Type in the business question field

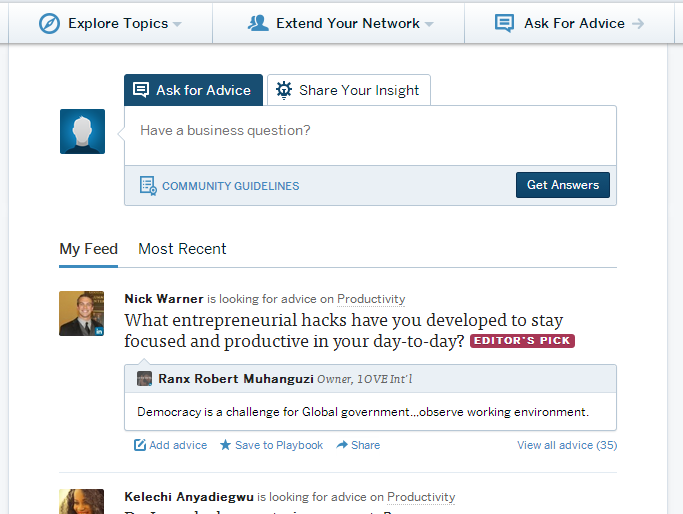click(x=368, y=131)
